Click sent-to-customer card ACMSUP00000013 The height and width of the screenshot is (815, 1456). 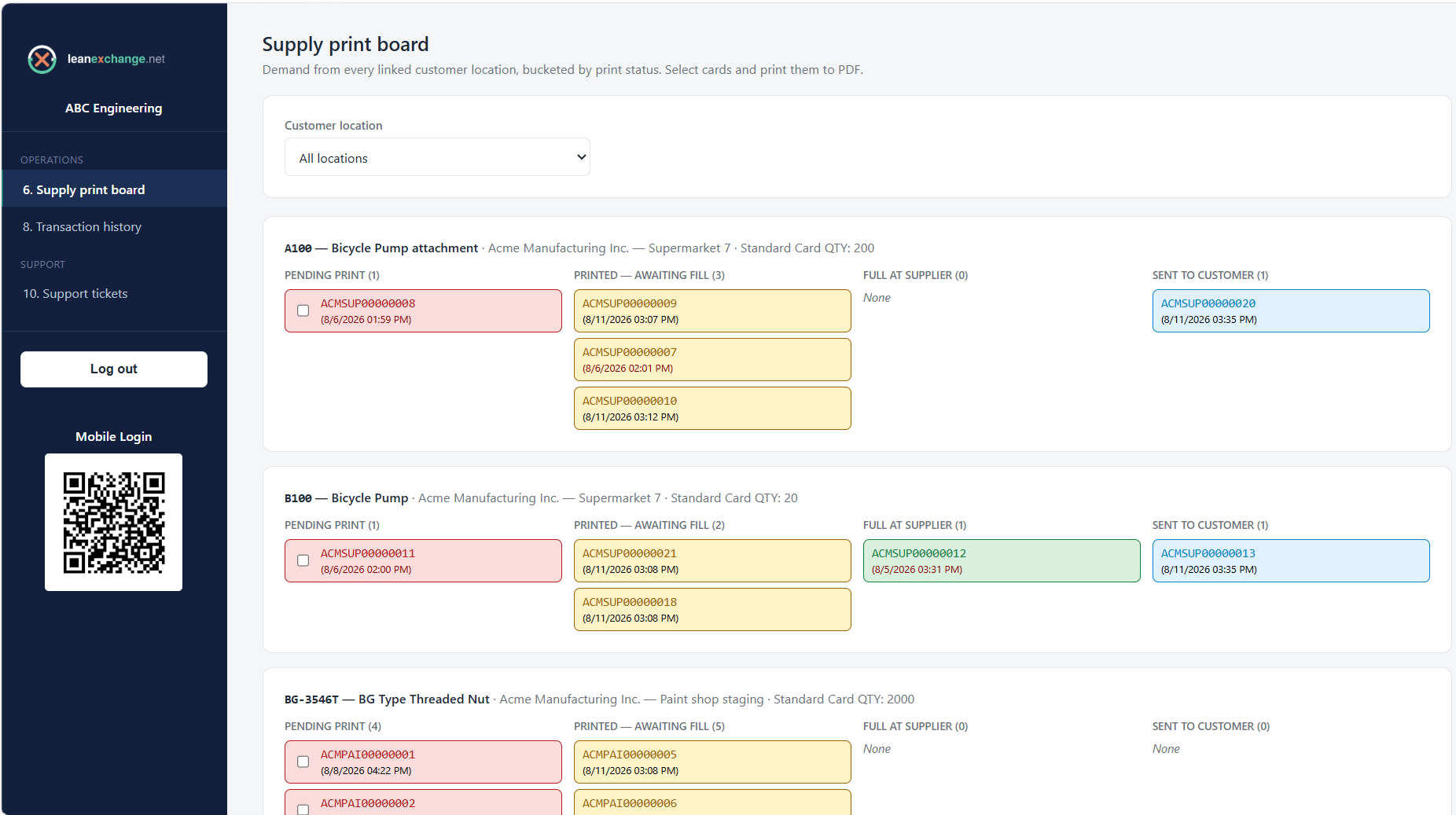coord(1291,561)
